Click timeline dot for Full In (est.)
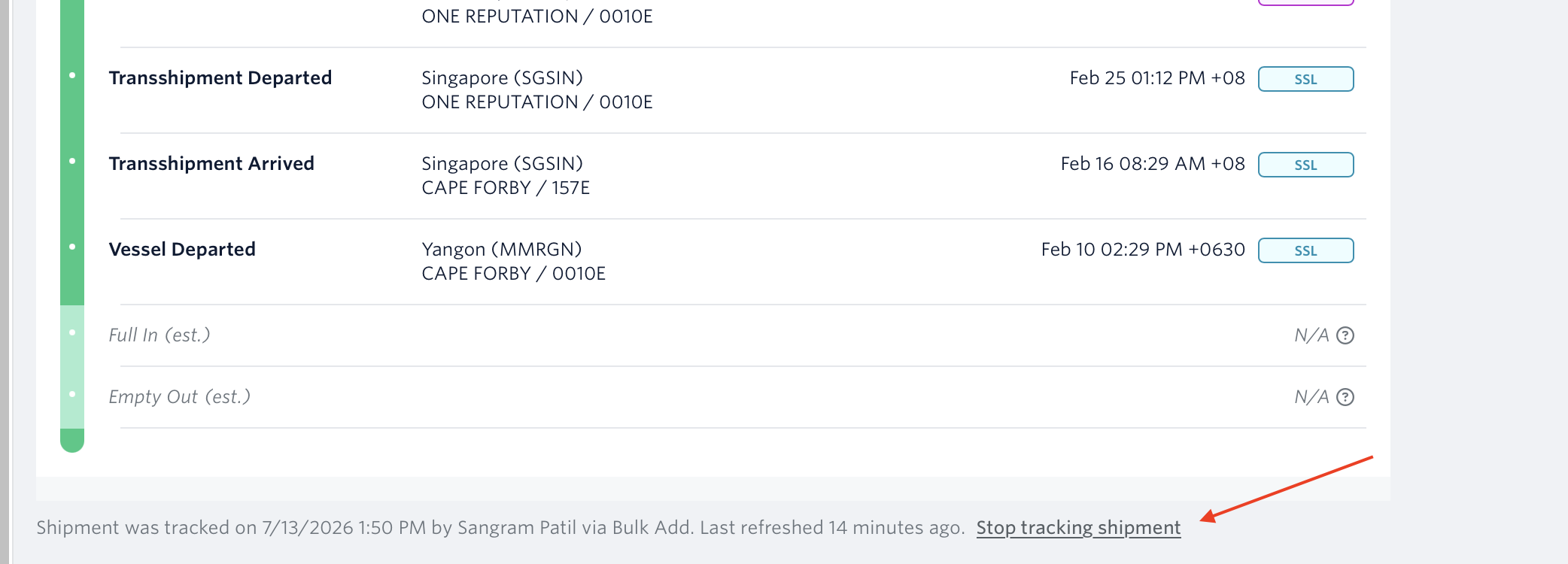 tap(72, 332)
